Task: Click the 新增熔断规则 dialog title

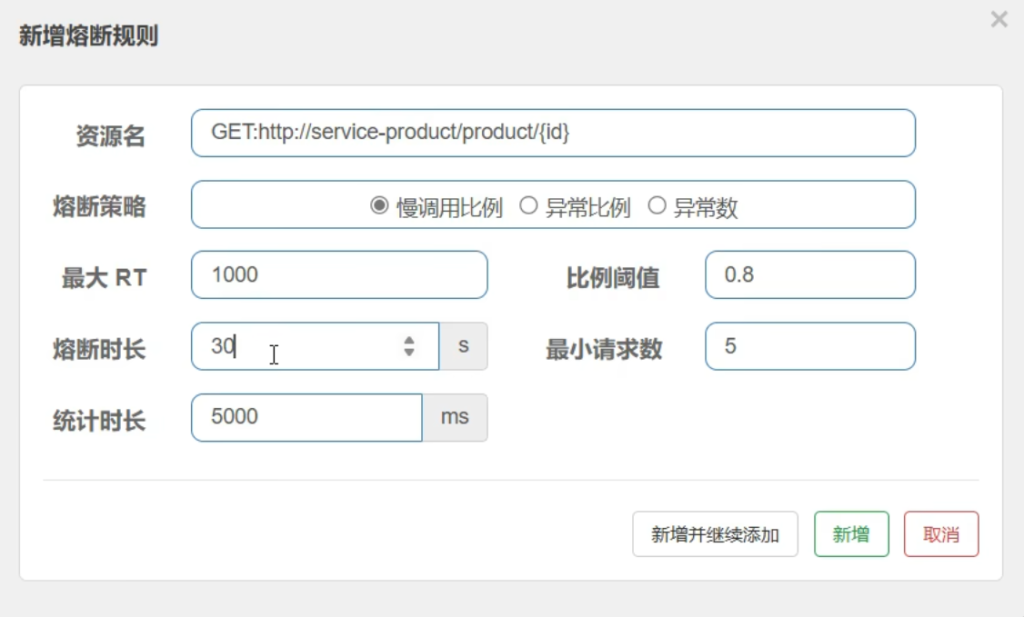Action: 88,36
